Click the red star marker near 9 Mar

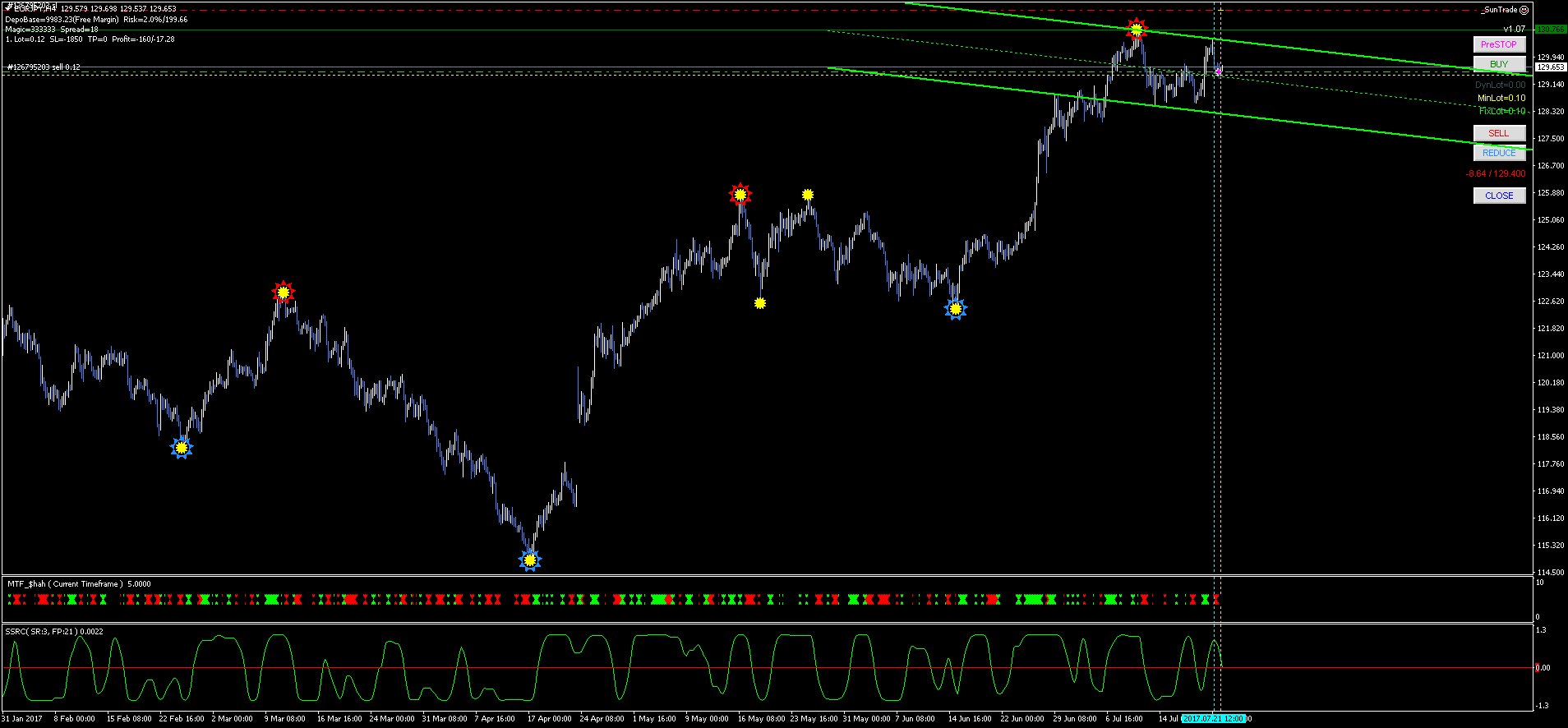coord(284,292)
